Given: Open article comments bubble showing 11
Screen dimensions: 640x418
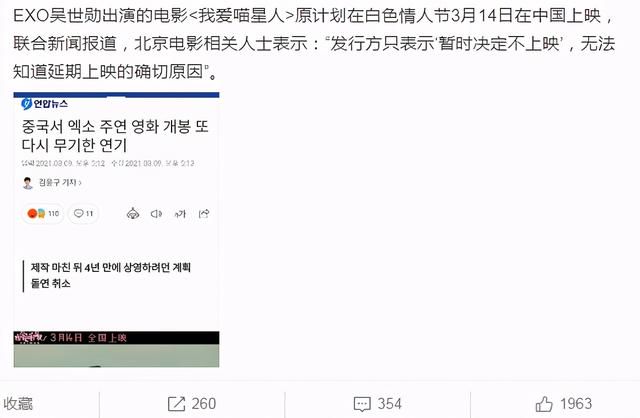Looking at the screenshot, I should coord(83,213).
